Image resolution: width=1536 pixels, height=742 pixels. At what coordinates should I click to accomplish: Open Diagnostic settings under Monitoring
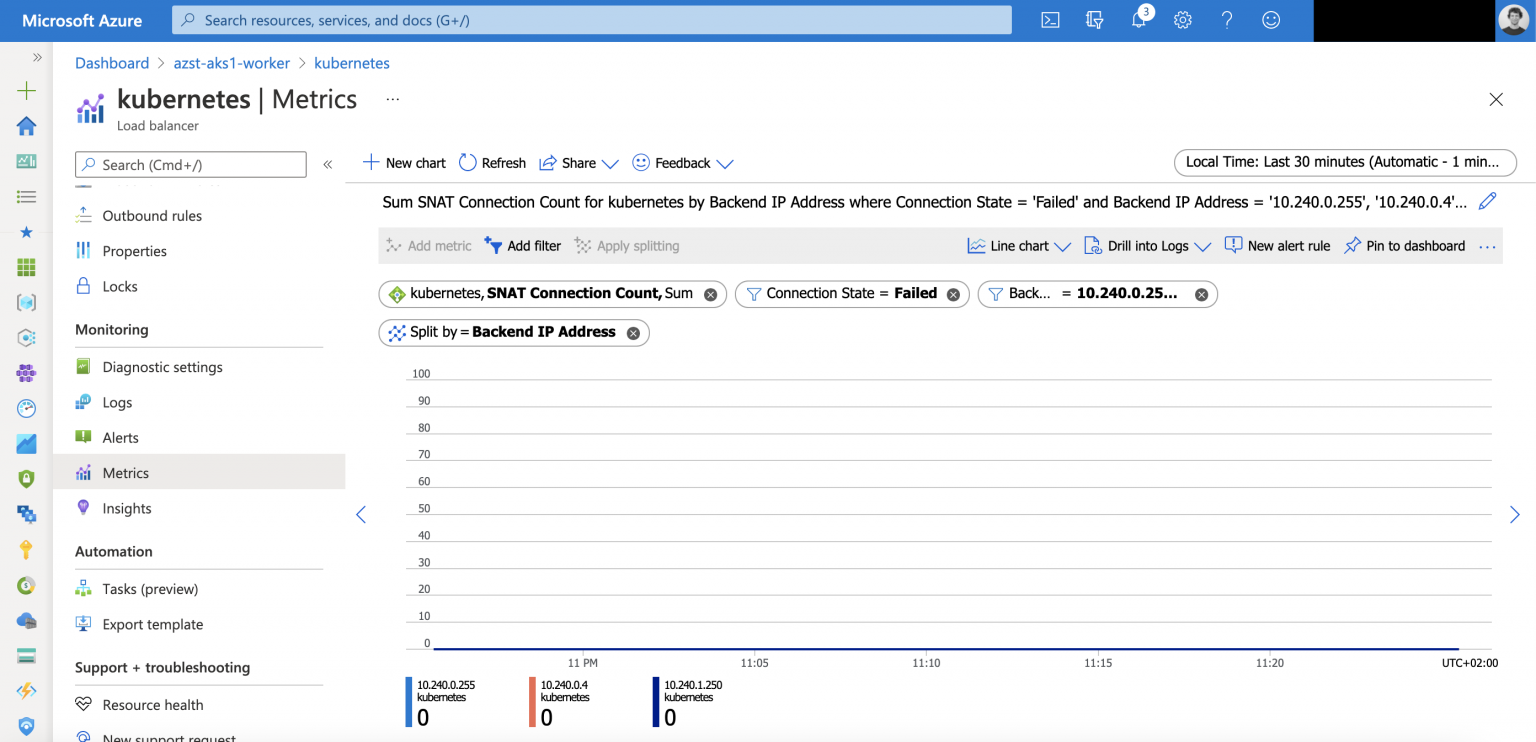[x=161, y=366]
